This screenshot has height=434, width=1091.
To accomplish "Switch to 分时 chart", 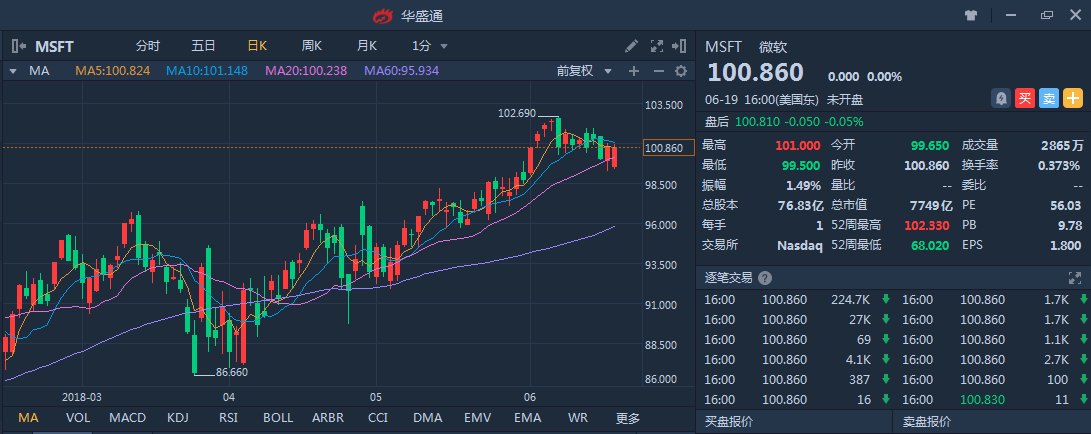I will coord(148,47).
